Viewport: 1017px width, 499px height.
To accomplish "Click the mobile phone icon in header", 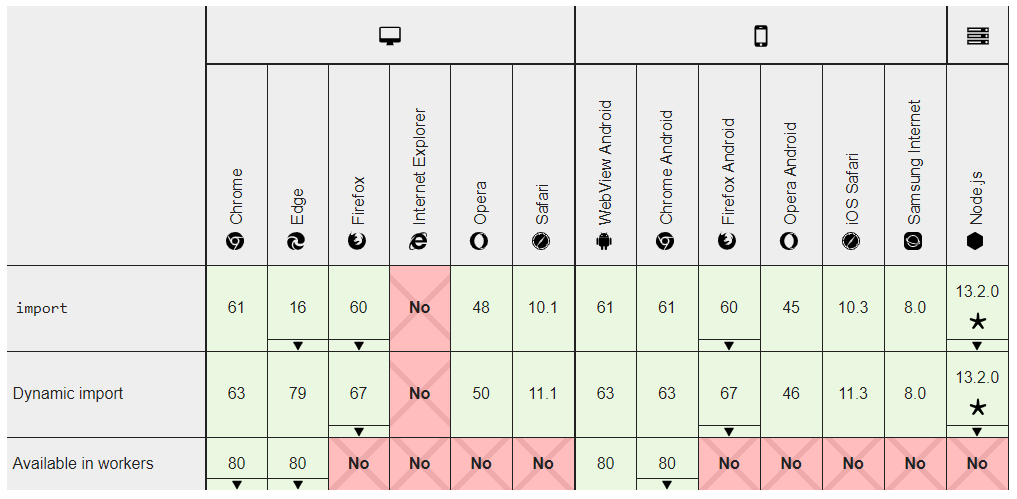I will 760,36.
